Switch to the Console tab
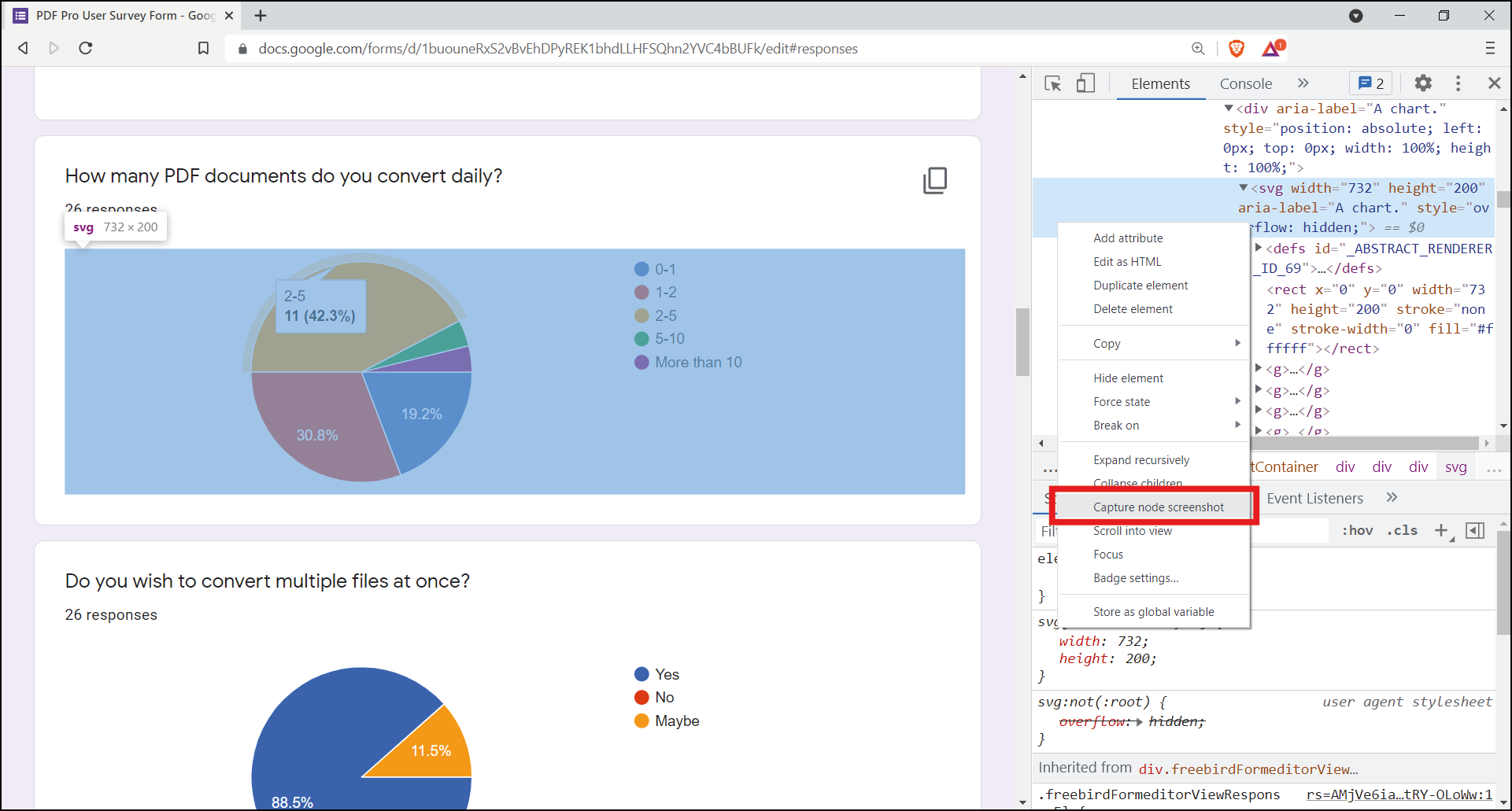Viewport: 1512px width, 811px height. [1245, 84]
